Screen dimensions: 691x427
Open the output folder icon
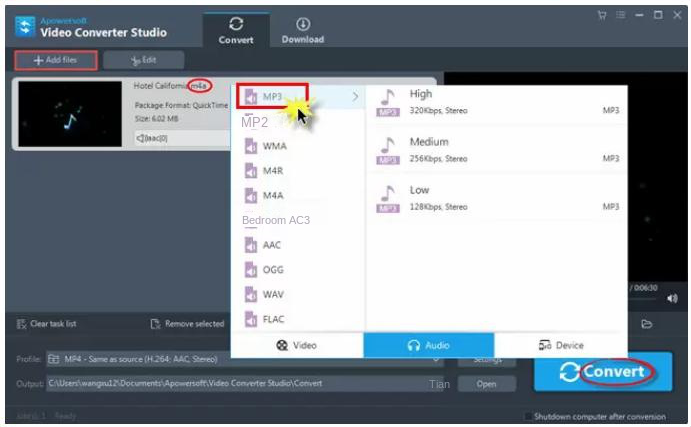(647, 324)
